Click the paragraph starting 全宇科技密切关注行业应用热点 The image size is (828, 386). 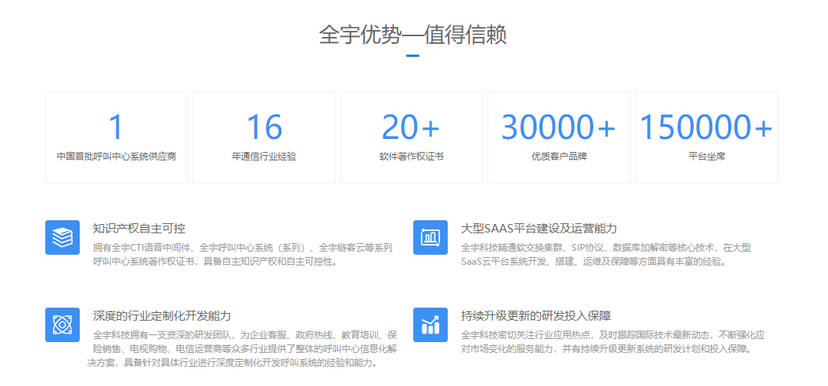pos(613,342)
